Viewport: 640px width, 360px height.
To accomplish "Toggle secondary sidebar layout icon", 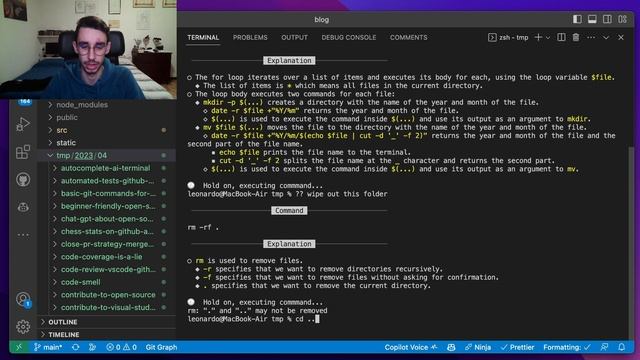I will [607, 19].
